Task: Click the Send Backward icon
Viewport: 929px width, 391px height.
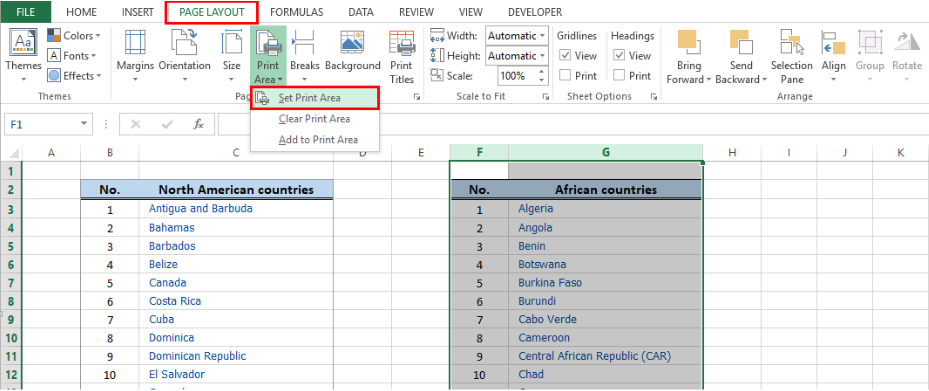Action: pos(741,43)
